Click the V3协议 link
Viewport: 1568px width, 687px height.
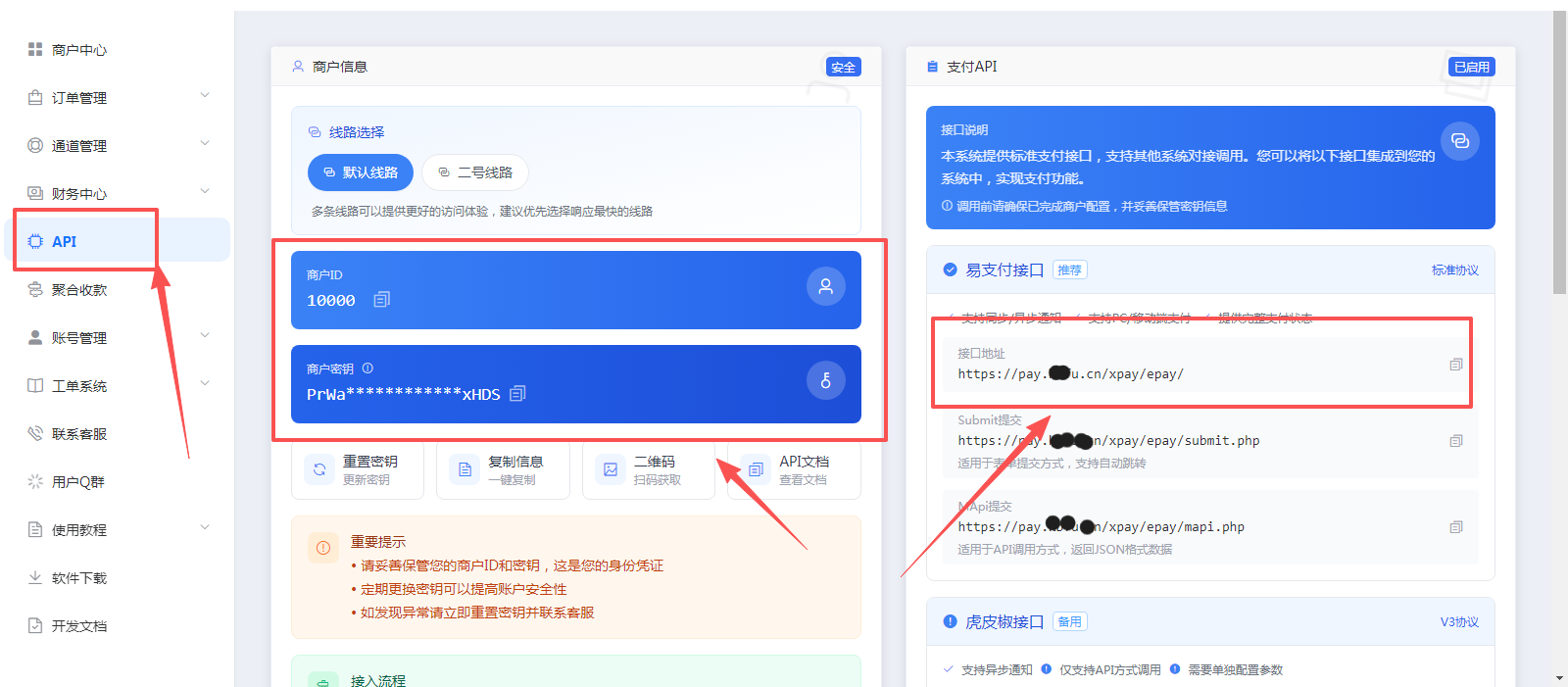coord(1459,622)
